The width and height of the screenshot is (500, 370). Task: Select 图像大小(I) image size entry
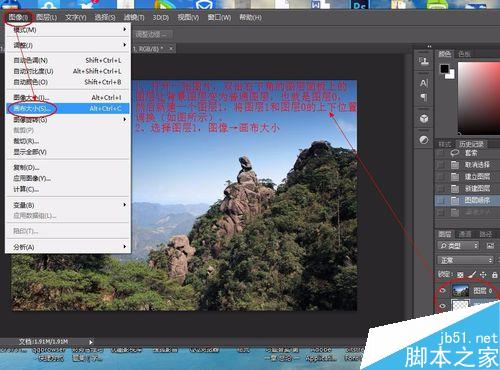click(x=68, y=97)
